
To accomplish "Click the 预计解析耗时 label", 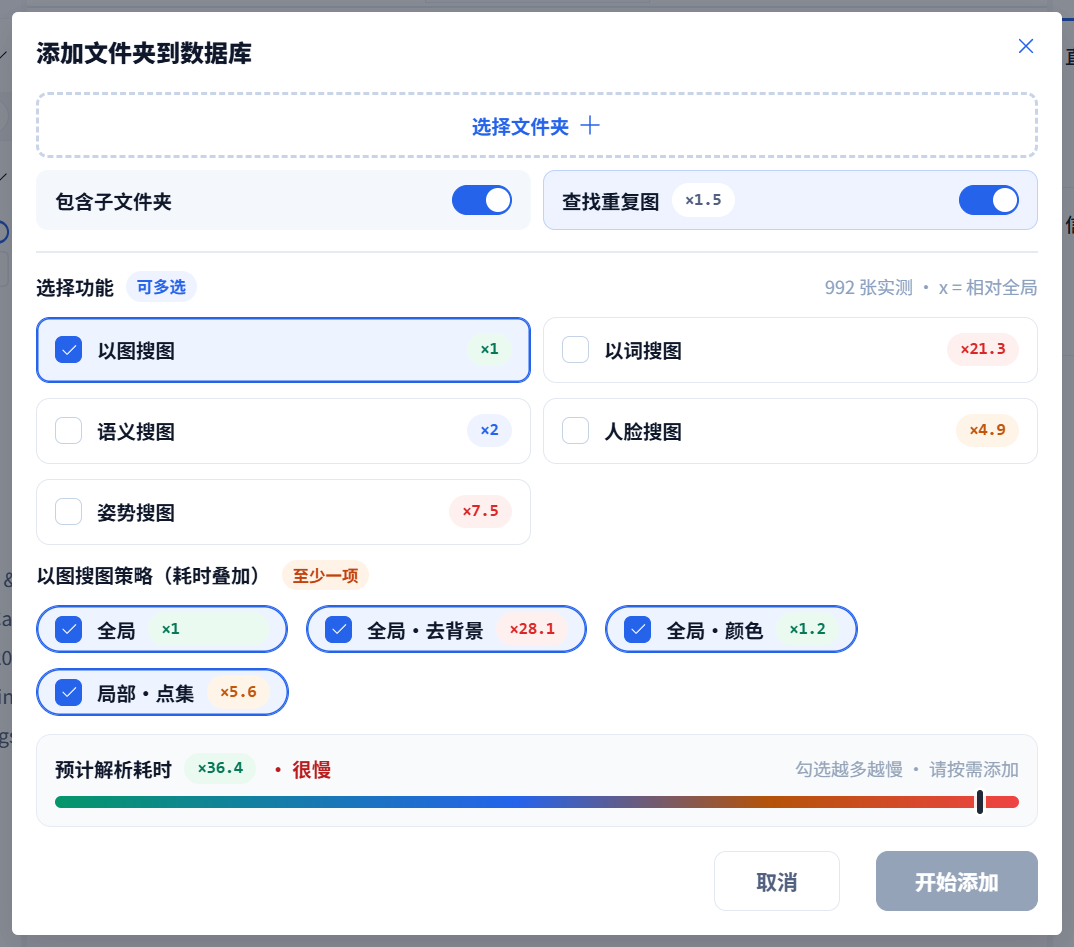I will [113, 770].
